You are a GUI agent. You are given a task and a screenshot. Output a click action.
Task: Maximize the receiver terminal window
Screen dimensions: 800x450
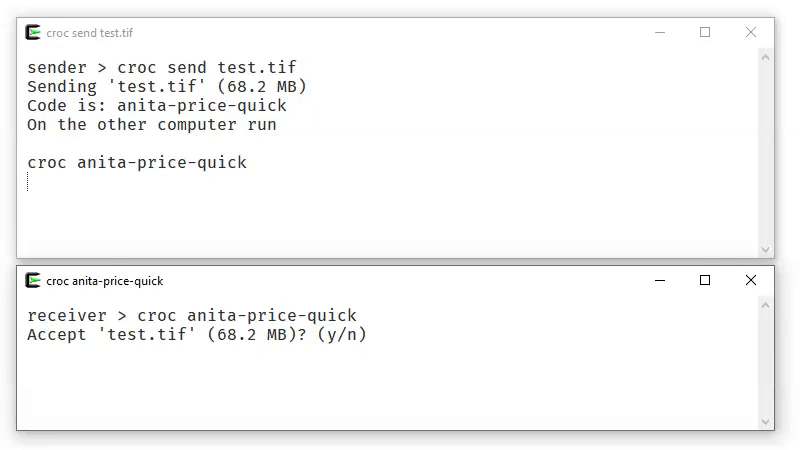coord(705,281)
